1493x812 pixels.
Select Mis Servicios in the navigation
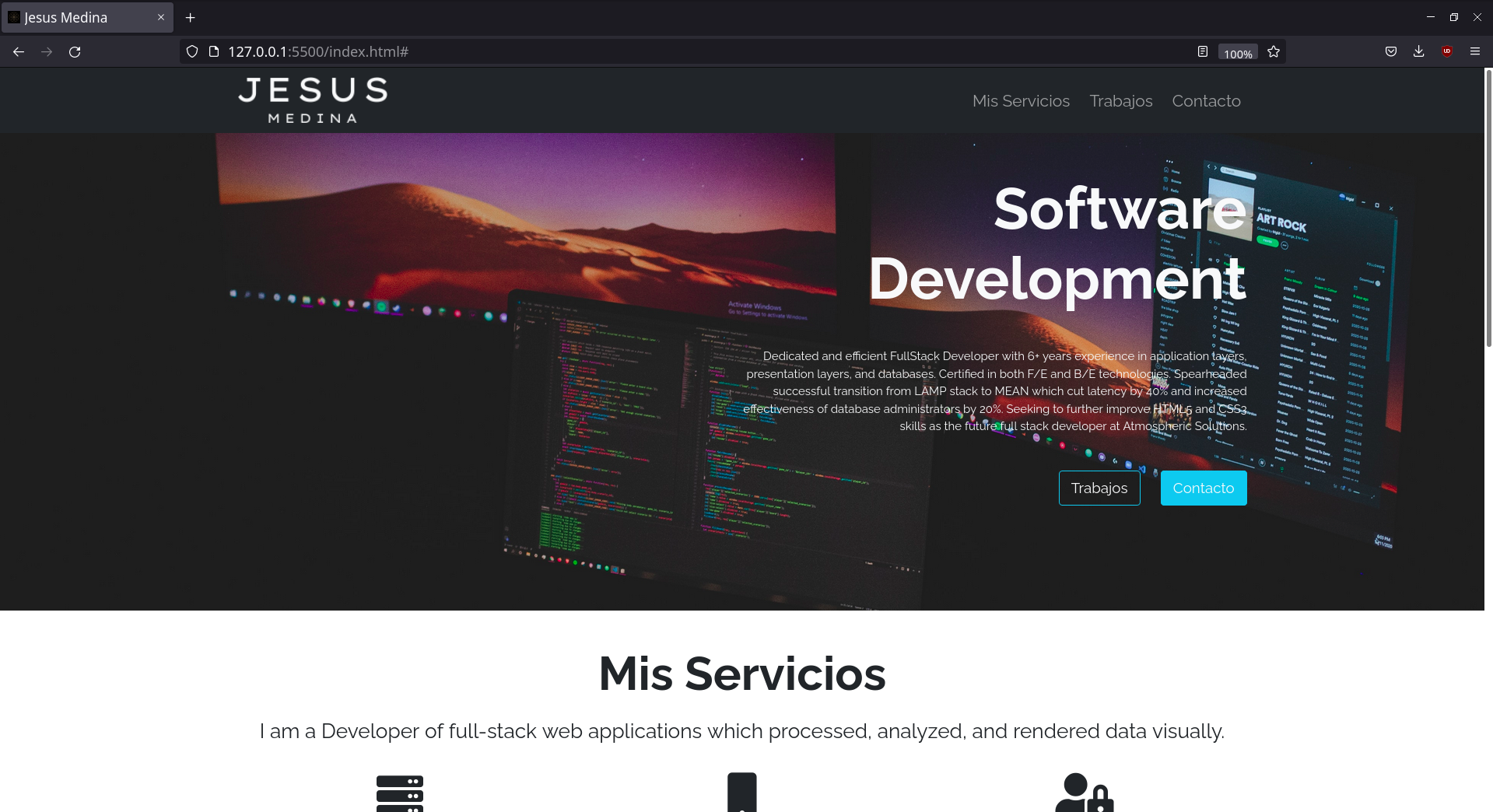pos(1021,101)
